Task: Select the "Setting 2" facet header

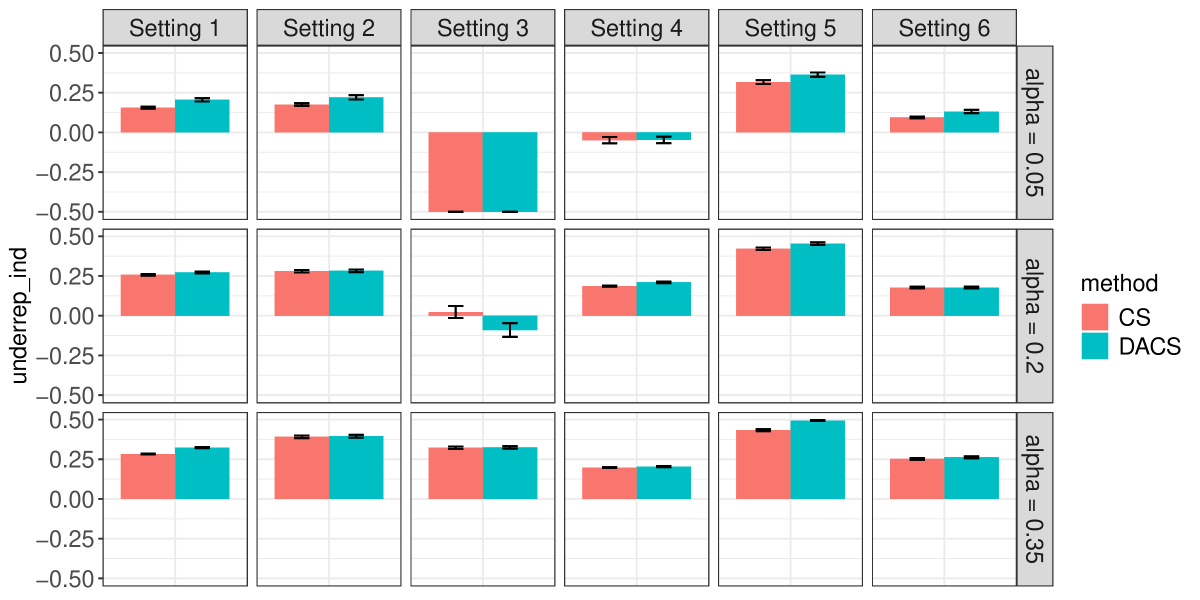Action: point(329,28)
